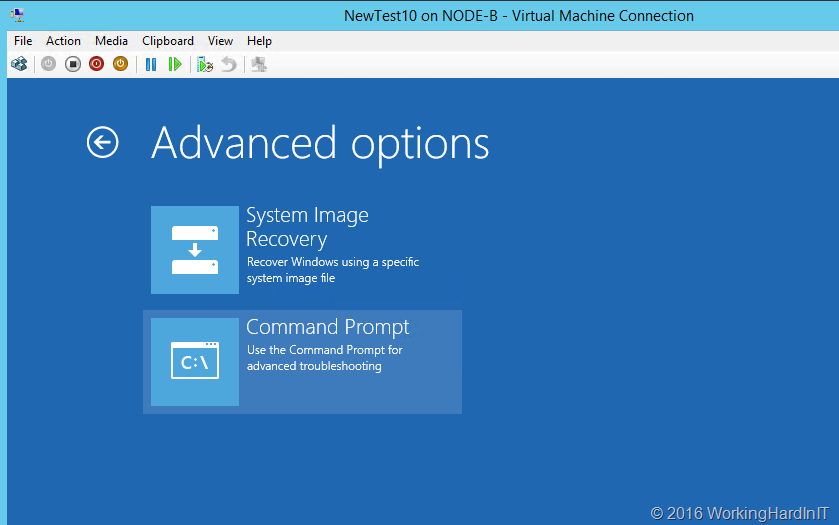839x525 pixels.
Task: Pause the virtual machine
Action: [x=151, y=65]
